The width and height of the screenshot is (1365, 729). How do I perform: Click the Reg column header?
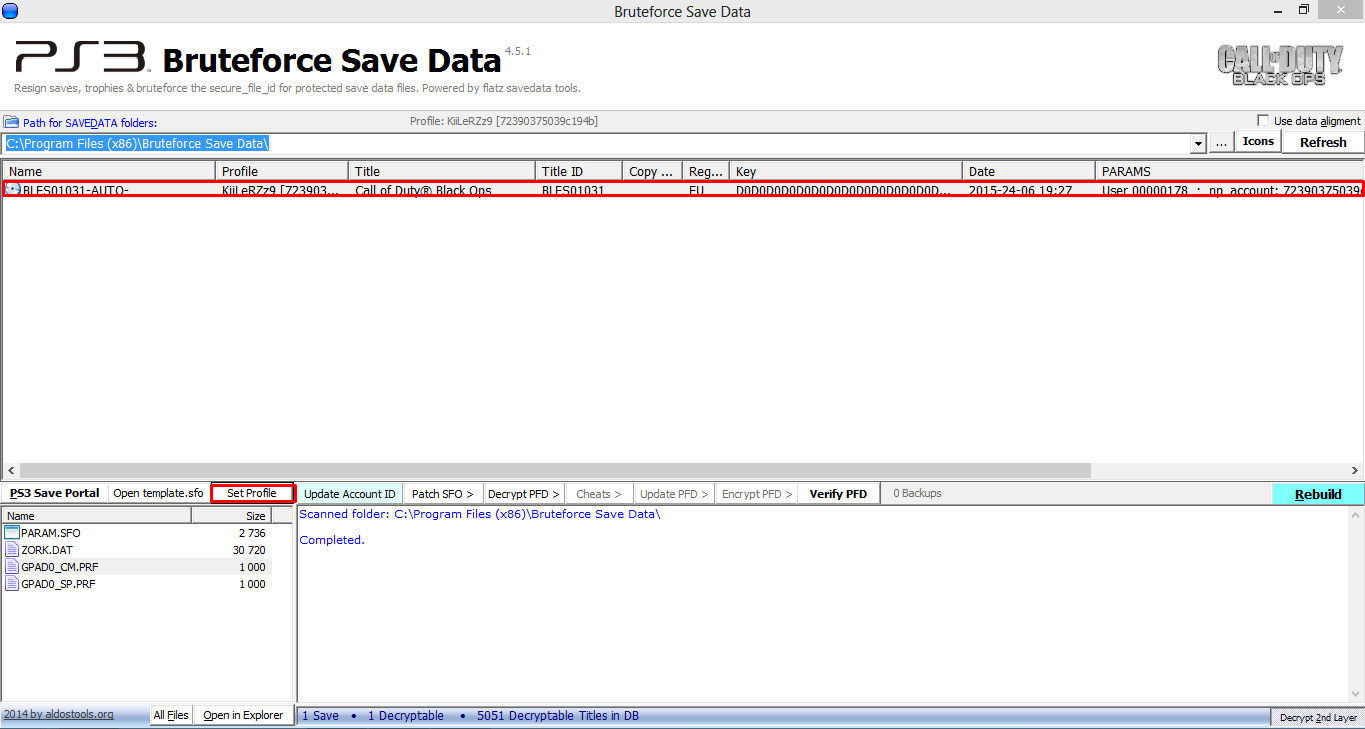pyautogui.click(x=706, y=171)
